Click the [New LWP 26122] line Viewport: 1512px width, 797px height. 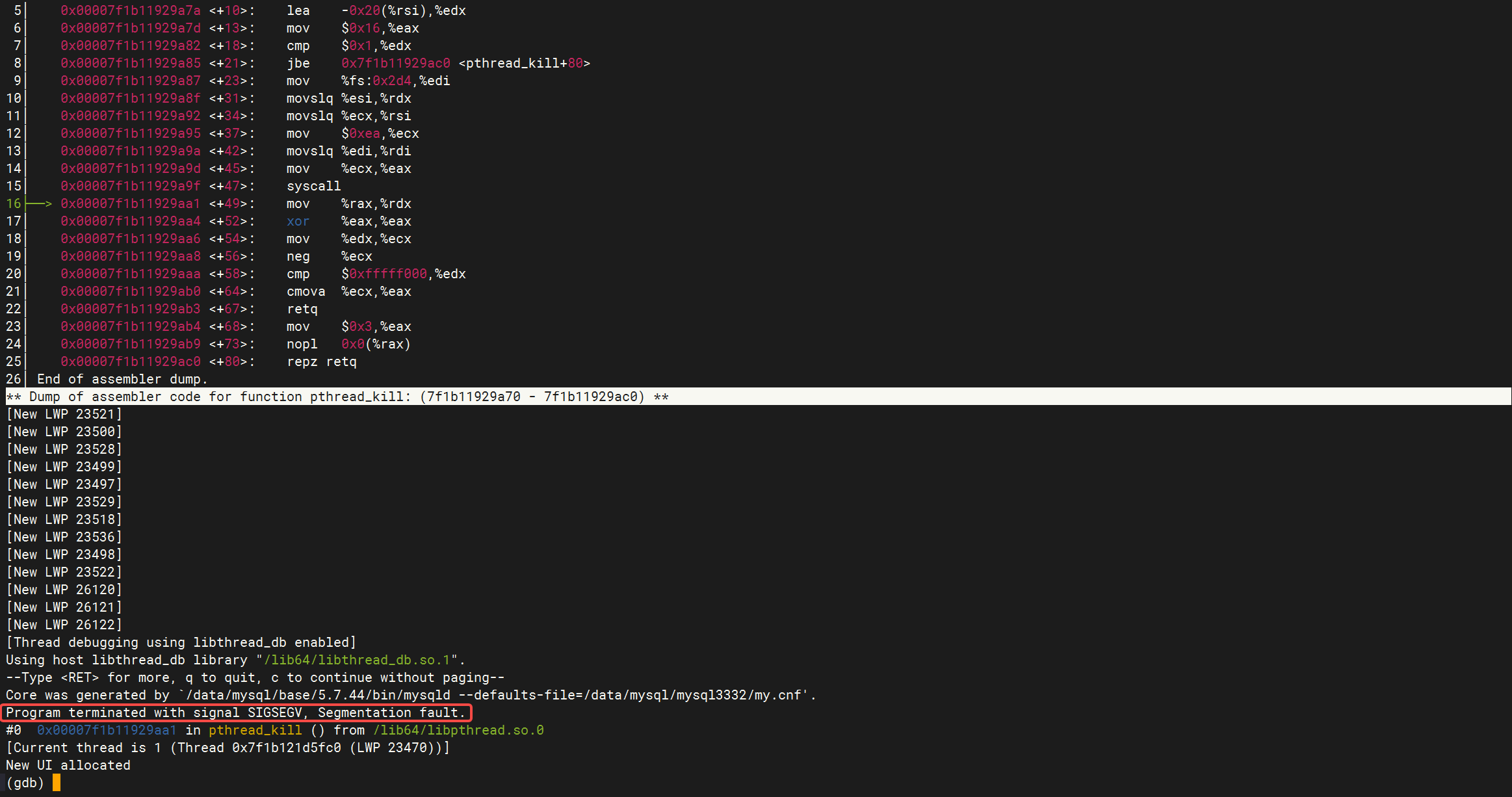64,625
